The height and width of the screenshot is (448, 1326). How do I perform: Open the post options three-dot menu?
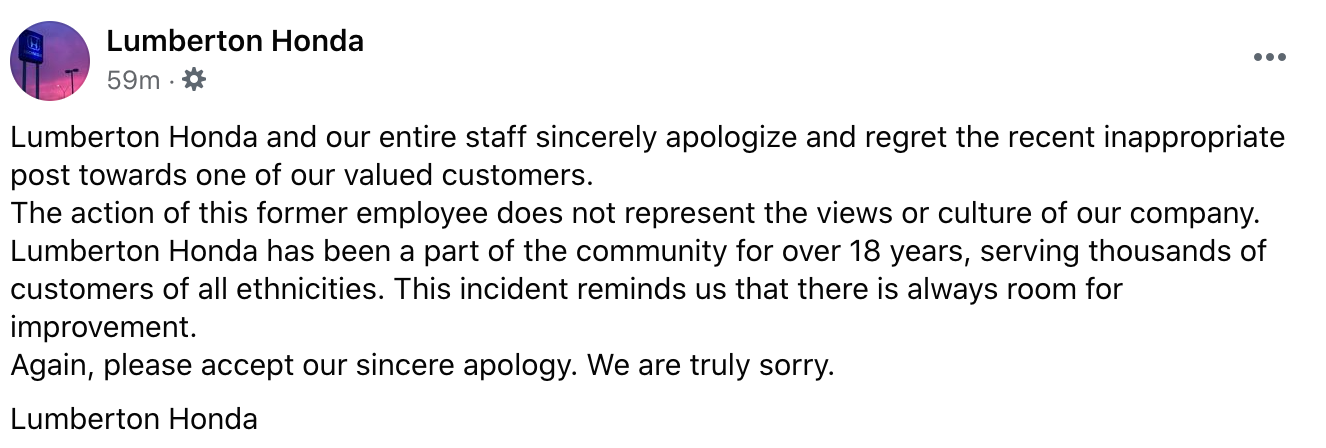click(1269, 58)
